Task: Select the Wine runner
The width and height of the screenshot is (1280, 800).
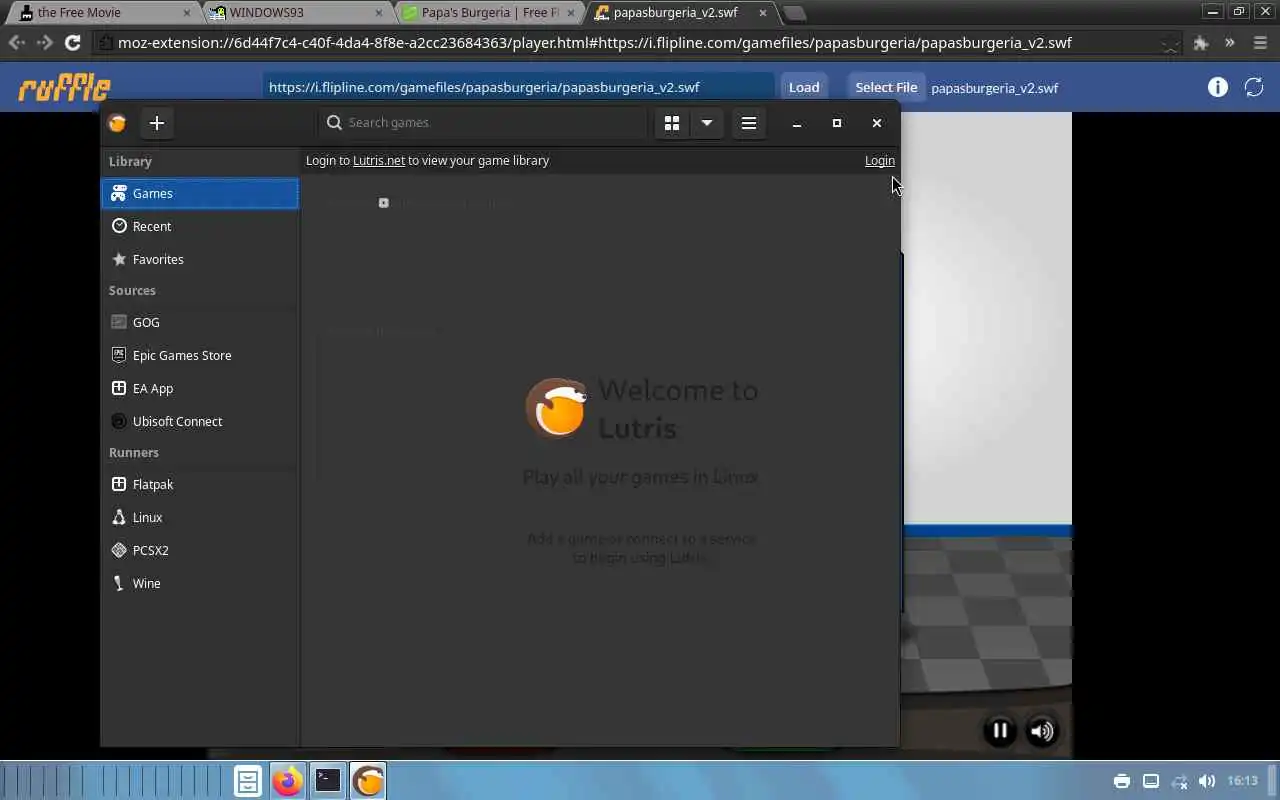Action: [x=200, y=583]
